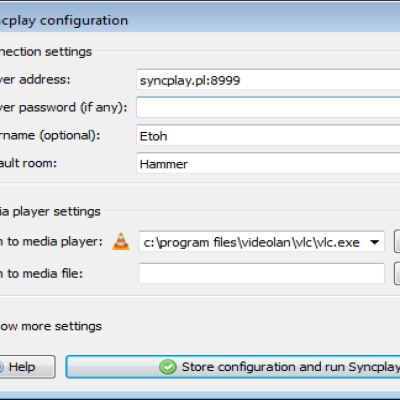Screen dimensions: 400x400
Task: Click the VLC cone icon
Action: click(121, 242)
